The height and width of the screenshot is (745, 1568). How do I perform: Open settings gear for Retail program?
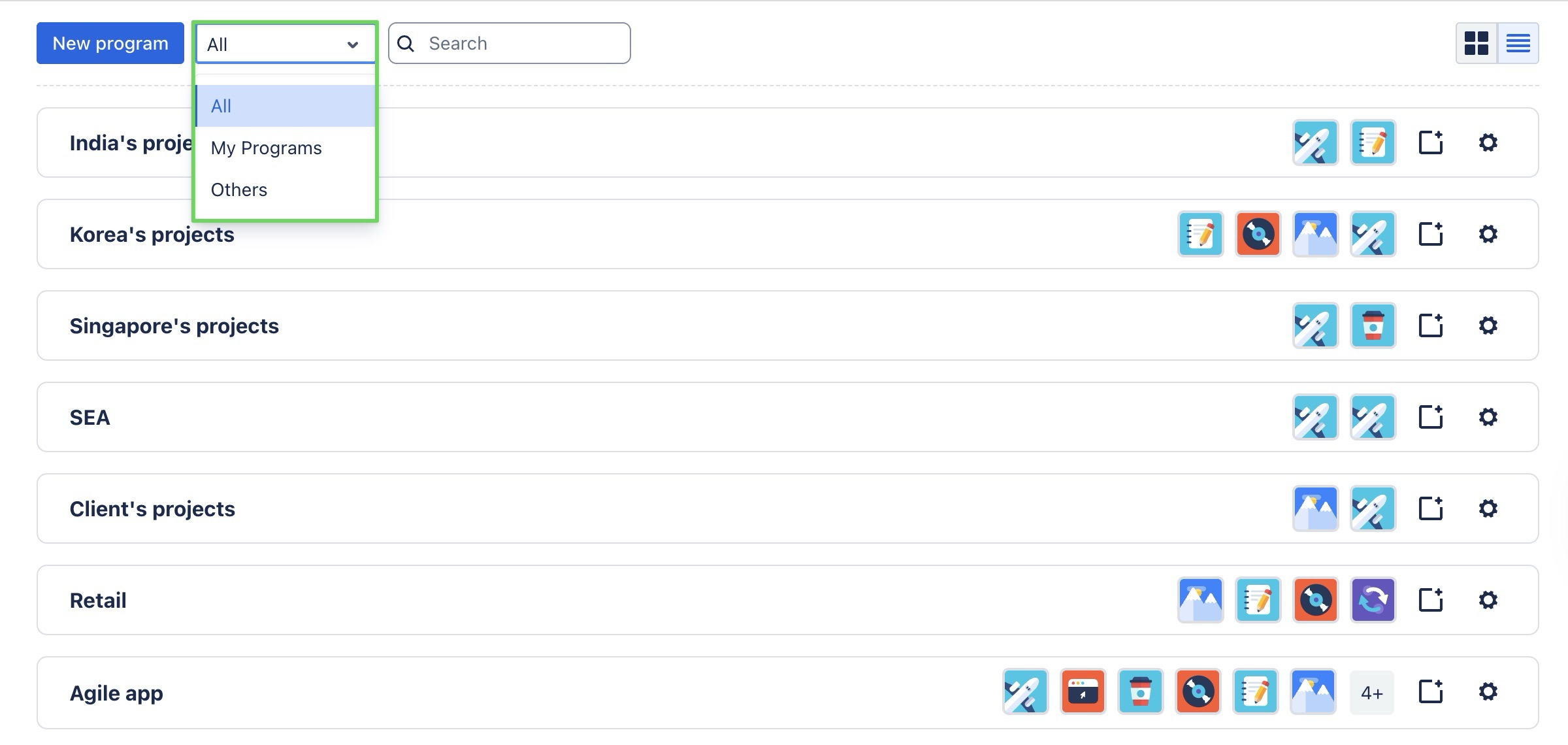(1488, 600)
